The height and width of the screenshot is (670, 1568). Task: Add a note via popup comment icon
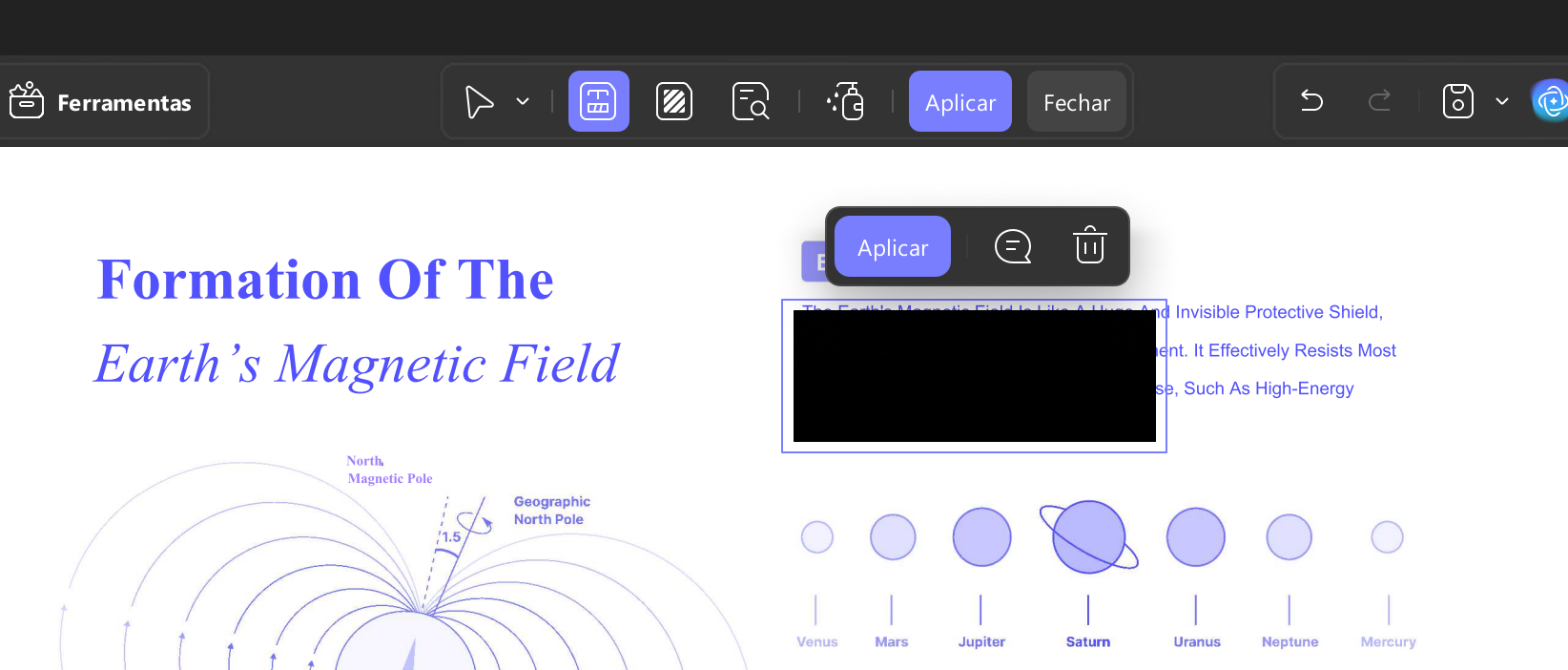1013,246
